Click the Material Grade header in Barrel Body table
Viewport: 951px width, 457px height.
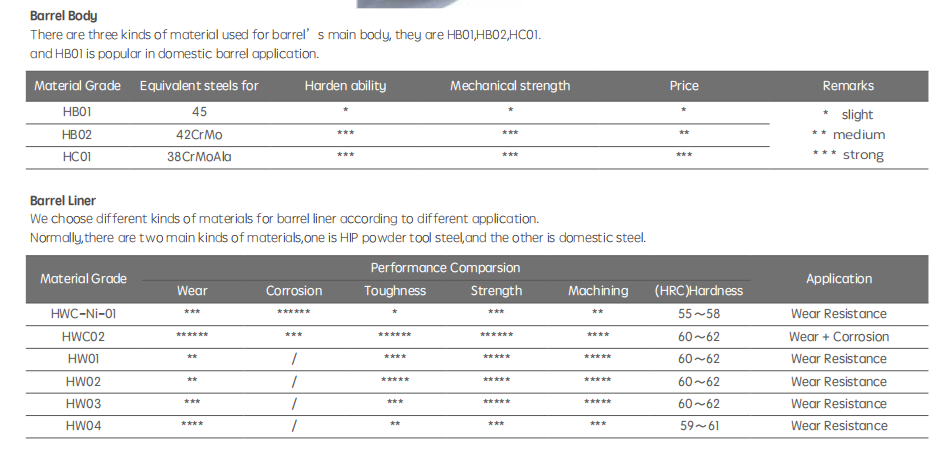coord(77,86)
